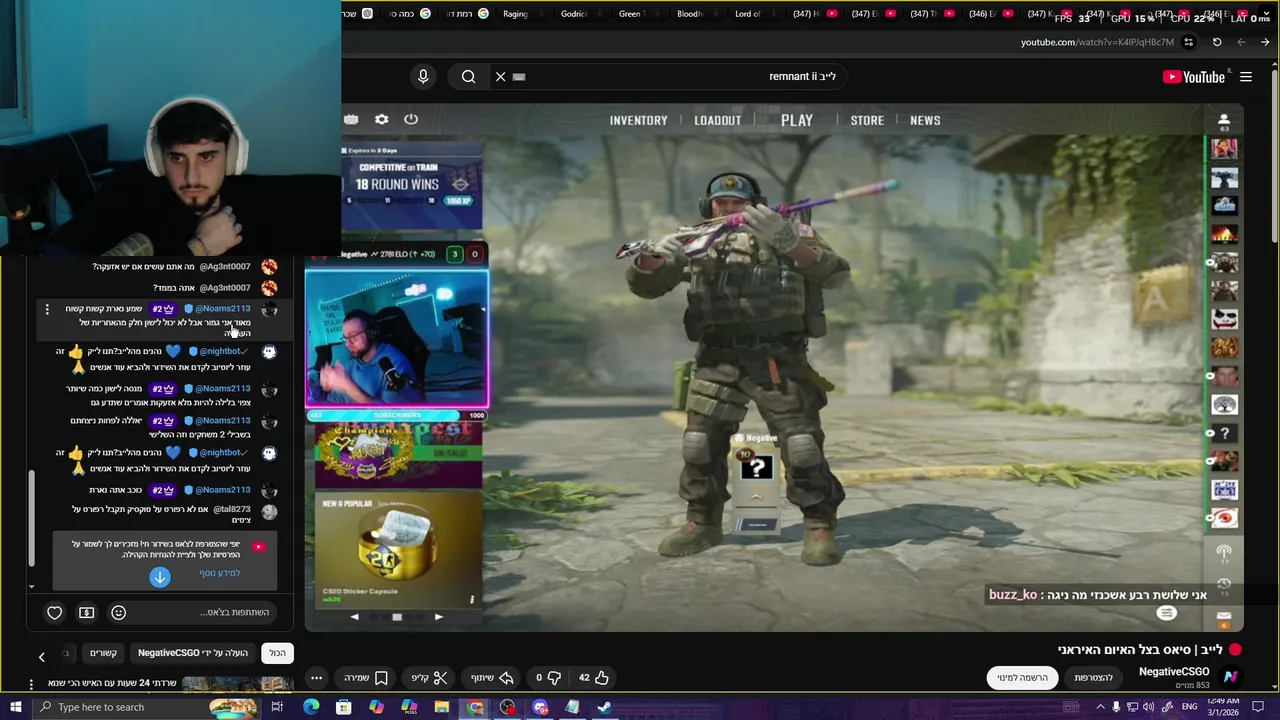The width and height of the screenshot is (1280, 720).
Task: Open Microsoft Store from taskbar
Action: tap(343, 707)
